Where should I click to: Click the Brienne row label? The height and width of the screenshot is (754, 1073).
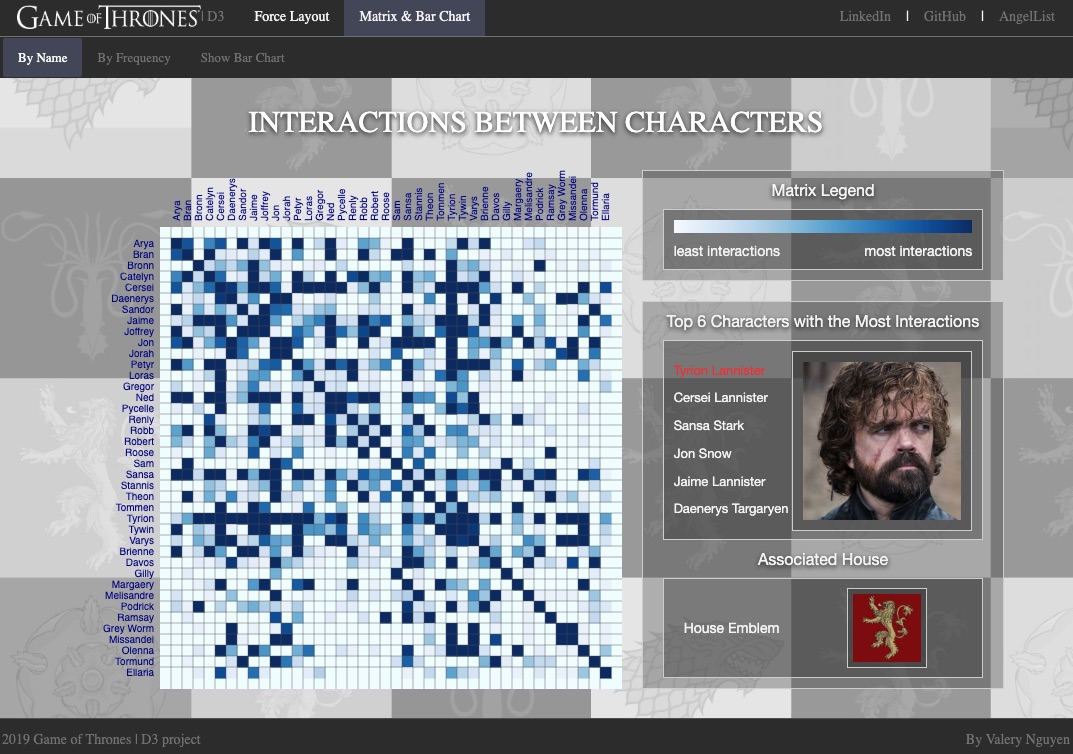[x=137, y=551]
